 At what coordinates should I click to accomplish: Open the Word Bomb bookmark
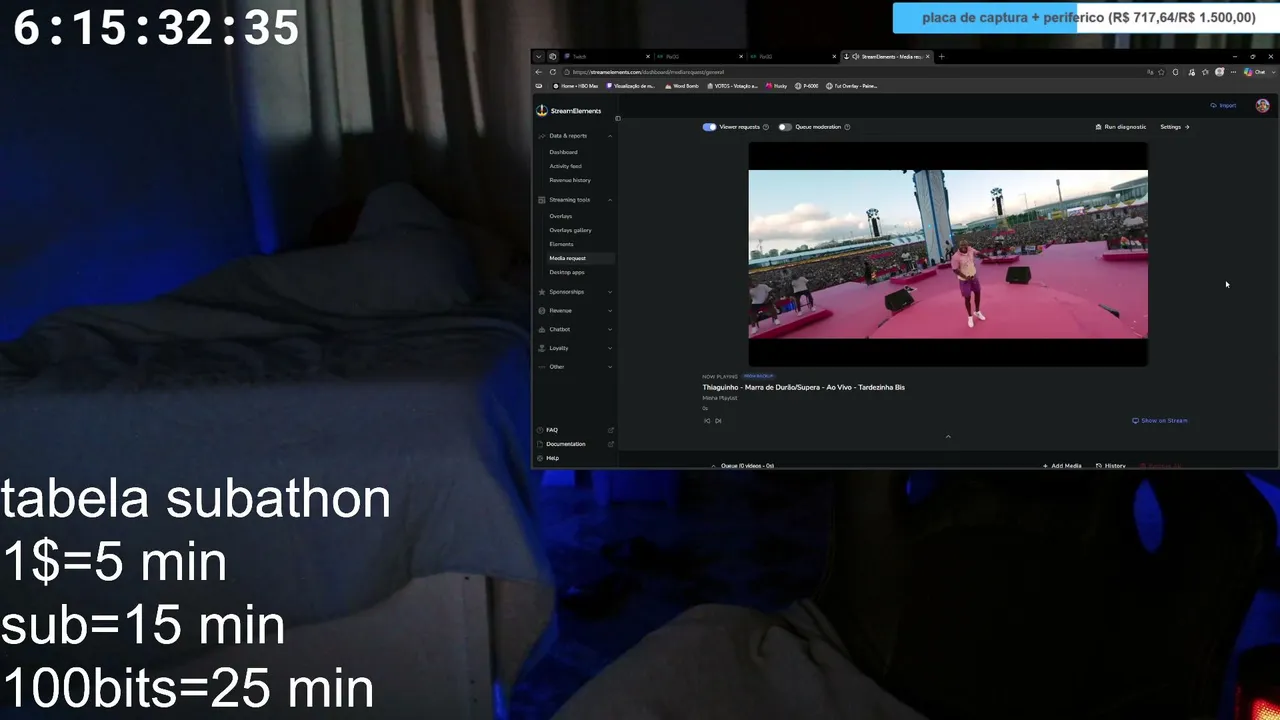(x=682, y=86)
